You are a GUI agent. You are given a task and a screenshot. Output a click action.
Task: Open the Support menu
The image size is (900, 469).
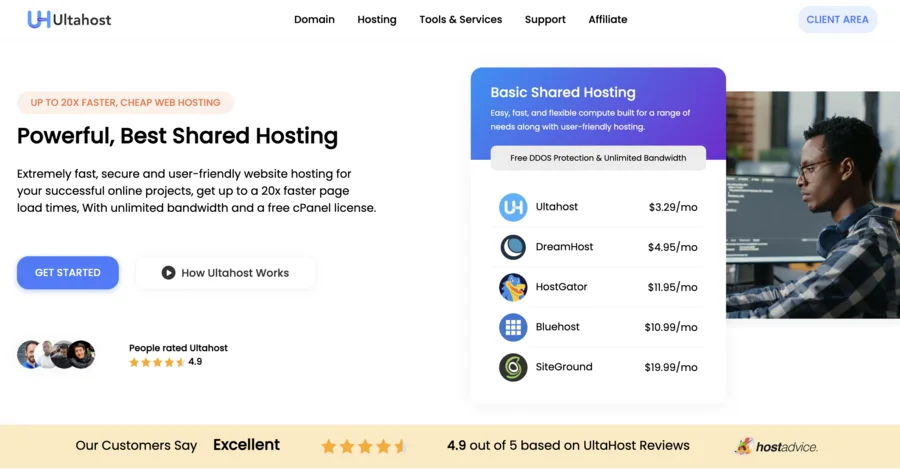[x=545, y=20]
